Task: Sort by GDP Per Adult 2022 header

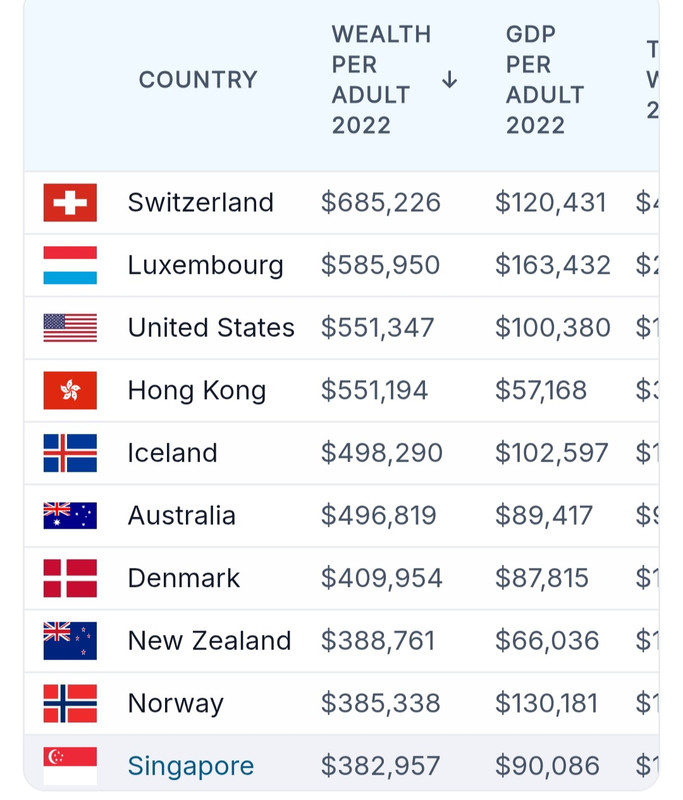Action: pyautogui.click(x=545, y=80)
